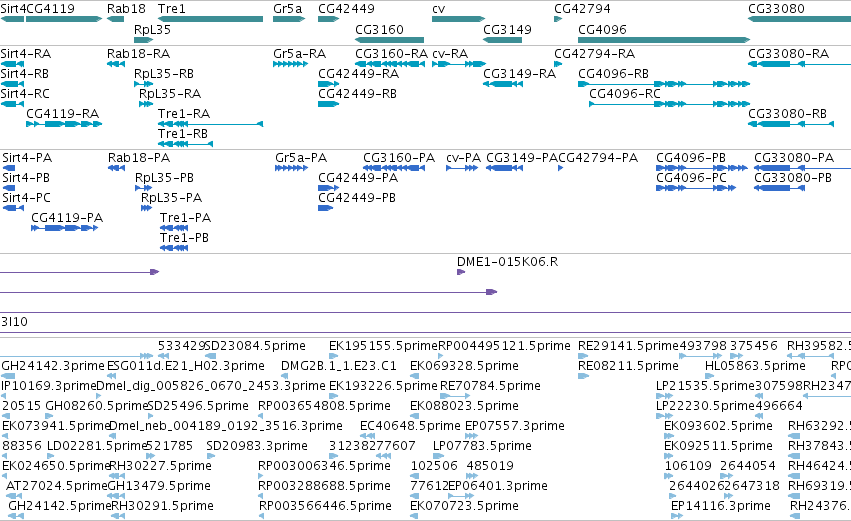Open transcript CG4119-RA
This screenshot has height=521, width=851.
point(62,114)
